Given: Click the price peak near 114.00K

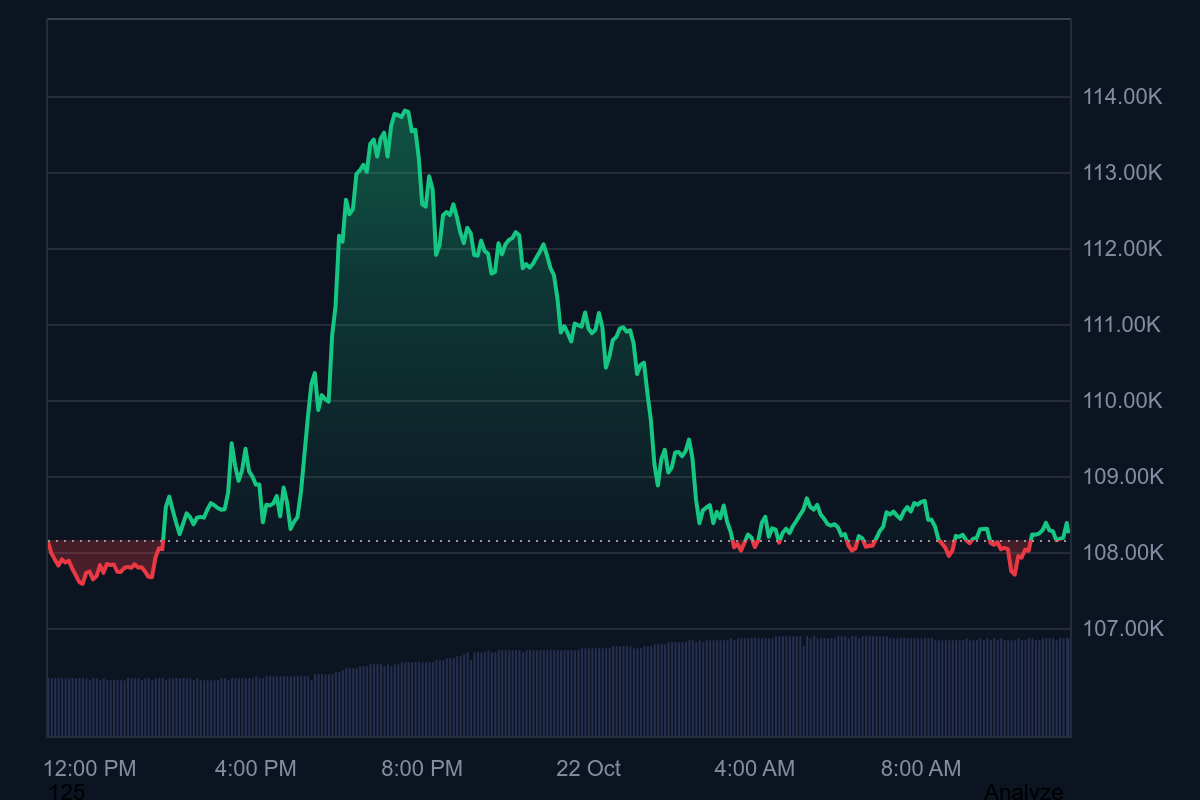Looking at the screenshot, I should tap(405, 111).
